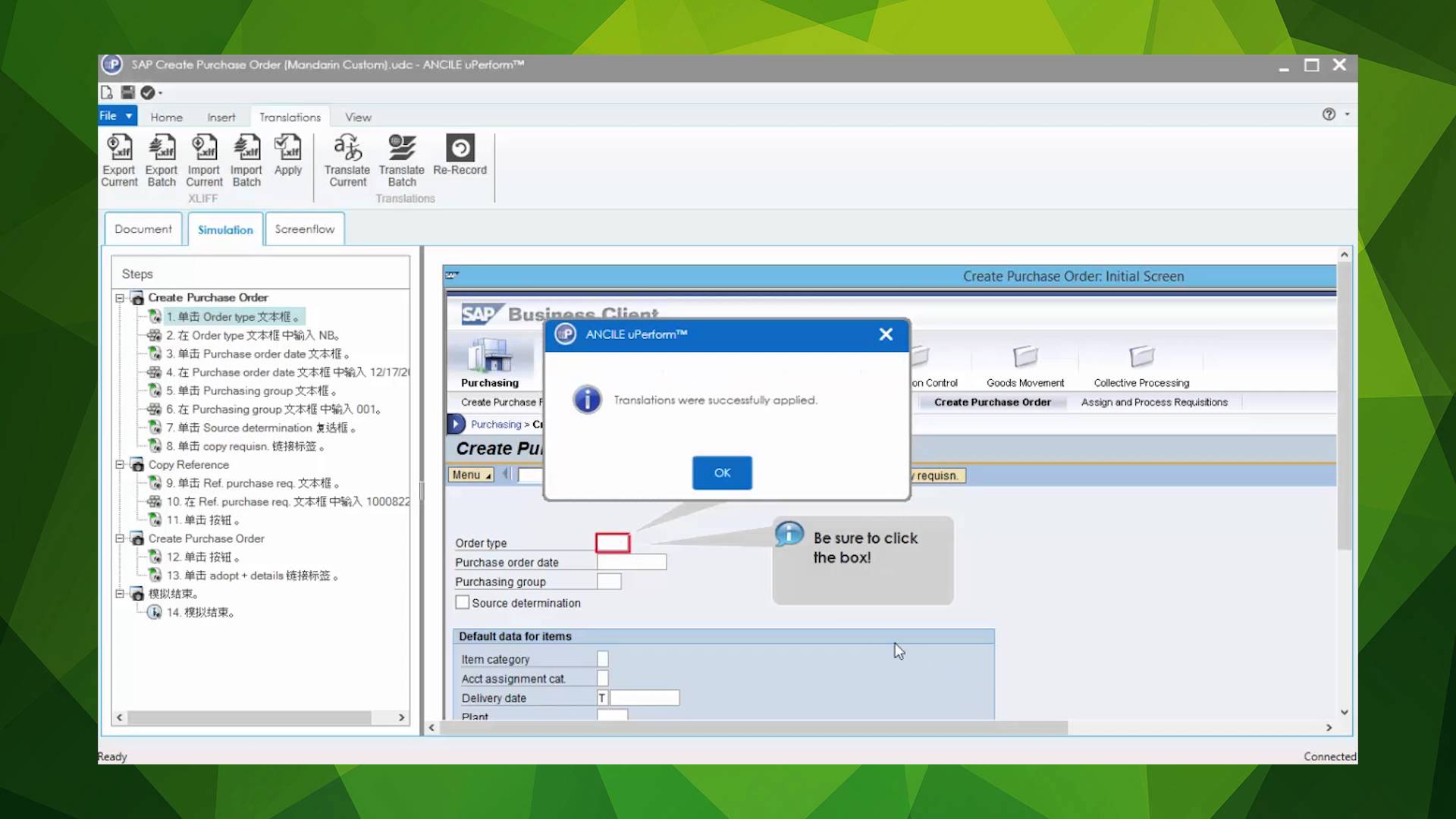Screen dimensions: 1456x819
Task: Click the Create Purchase Order link in SAP
Action: click(992, 402)
